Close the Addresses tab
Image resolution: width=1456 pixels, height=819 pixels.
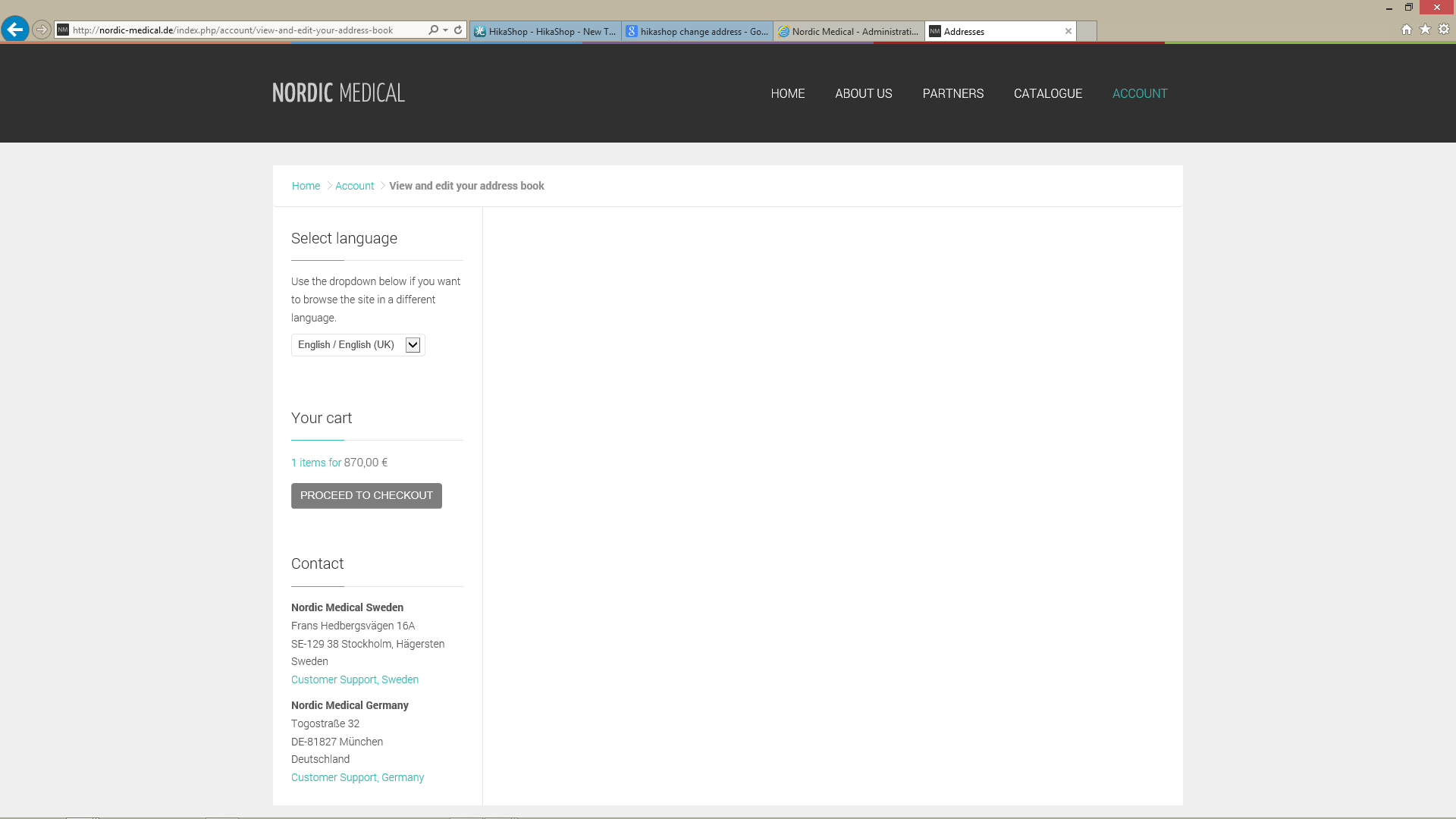[1068, 31]
